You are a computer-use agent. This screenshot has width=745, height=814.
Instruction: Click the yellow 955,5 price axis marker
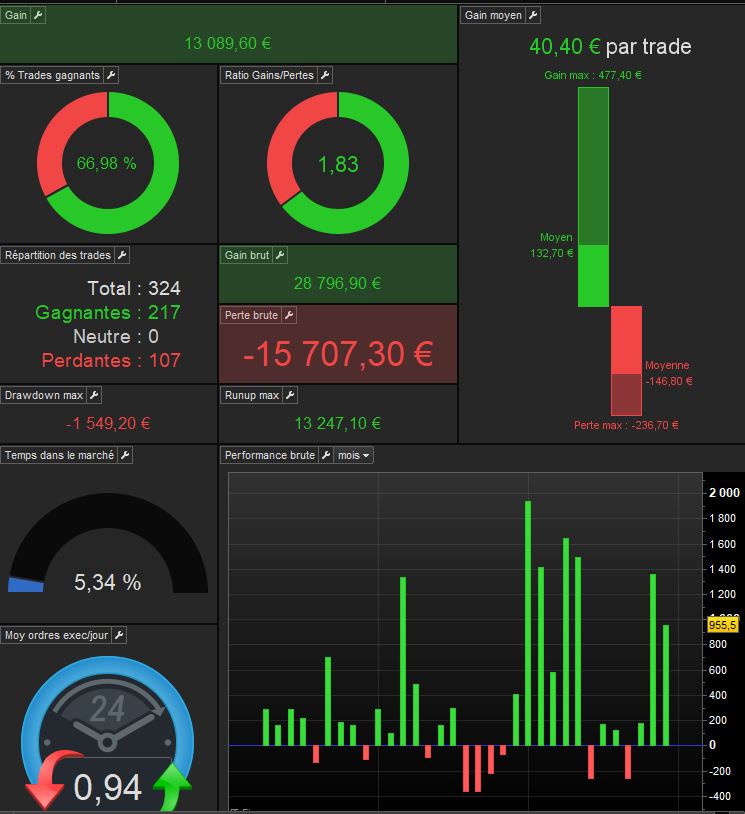(x=722, y=625)
